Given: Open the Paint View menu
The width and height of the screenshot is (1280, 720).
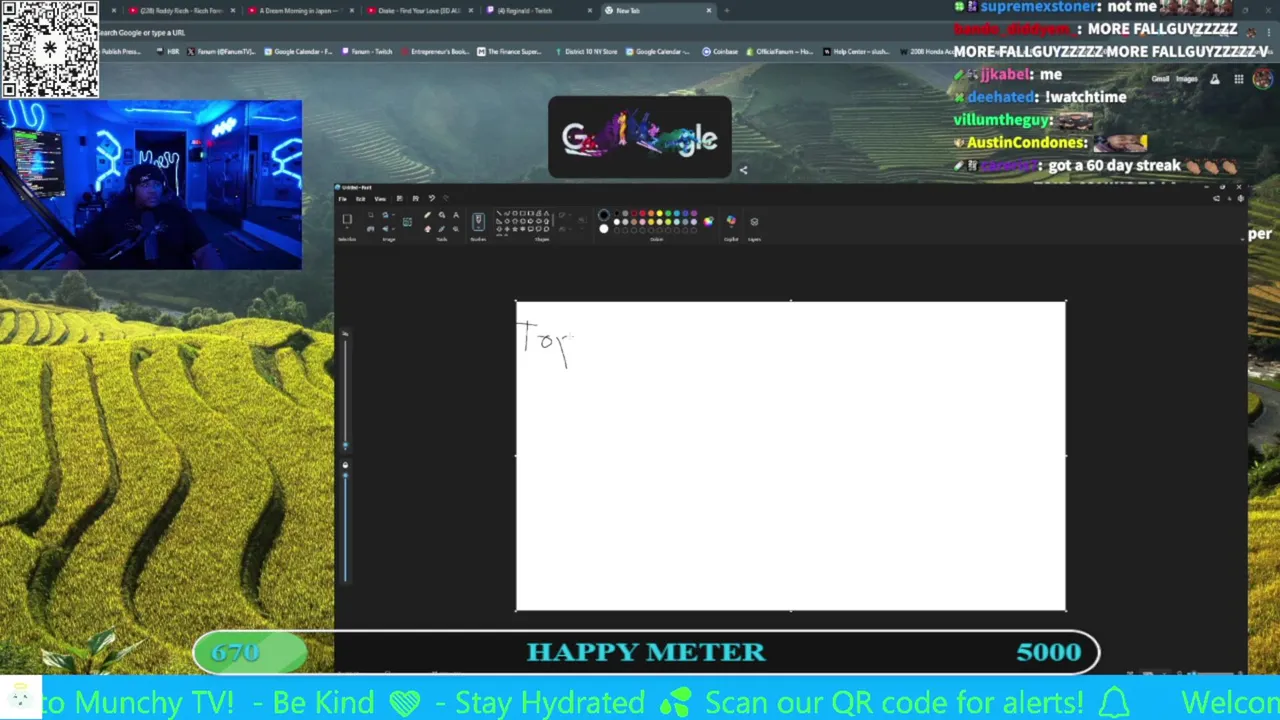Looking at the screenshot, I should pyautogui.click(x=380, y=199).
